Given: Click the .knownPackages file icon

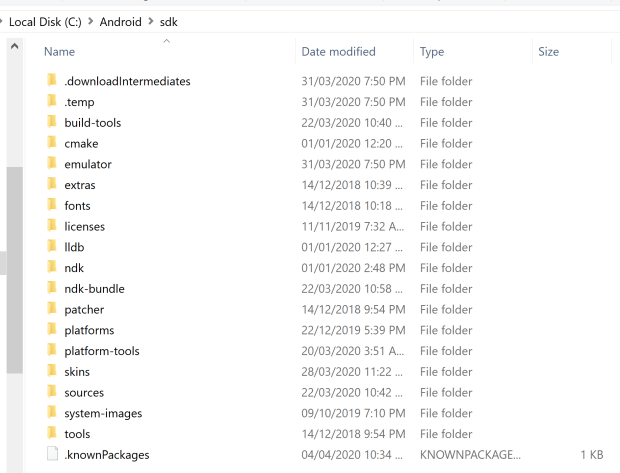Looking at the screenshot, I should [x=53, y=454].
